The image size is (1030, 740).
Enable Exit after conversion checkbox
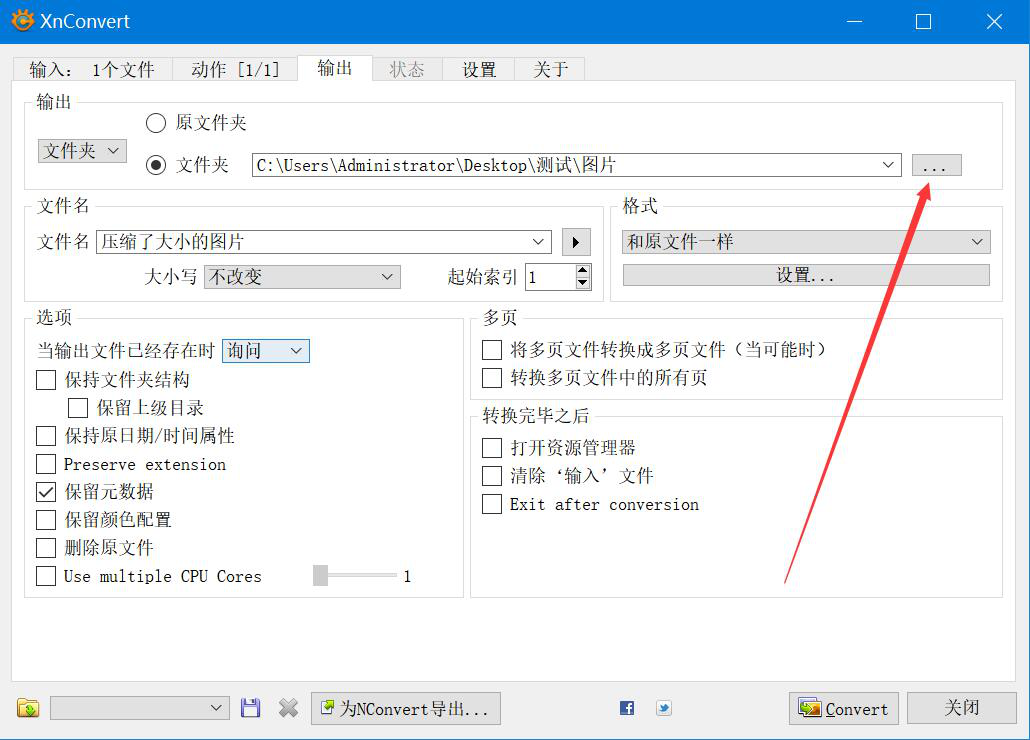[492, 504]
